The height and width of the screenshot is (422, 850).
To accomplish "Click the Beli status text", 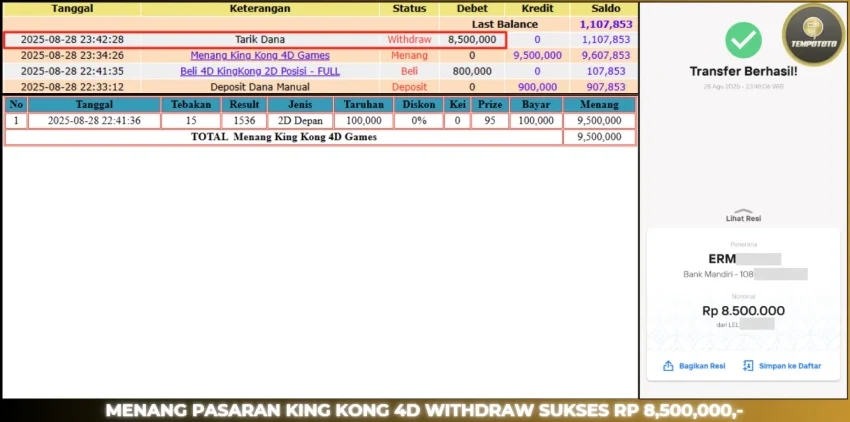I will click(x=409, y=71).
